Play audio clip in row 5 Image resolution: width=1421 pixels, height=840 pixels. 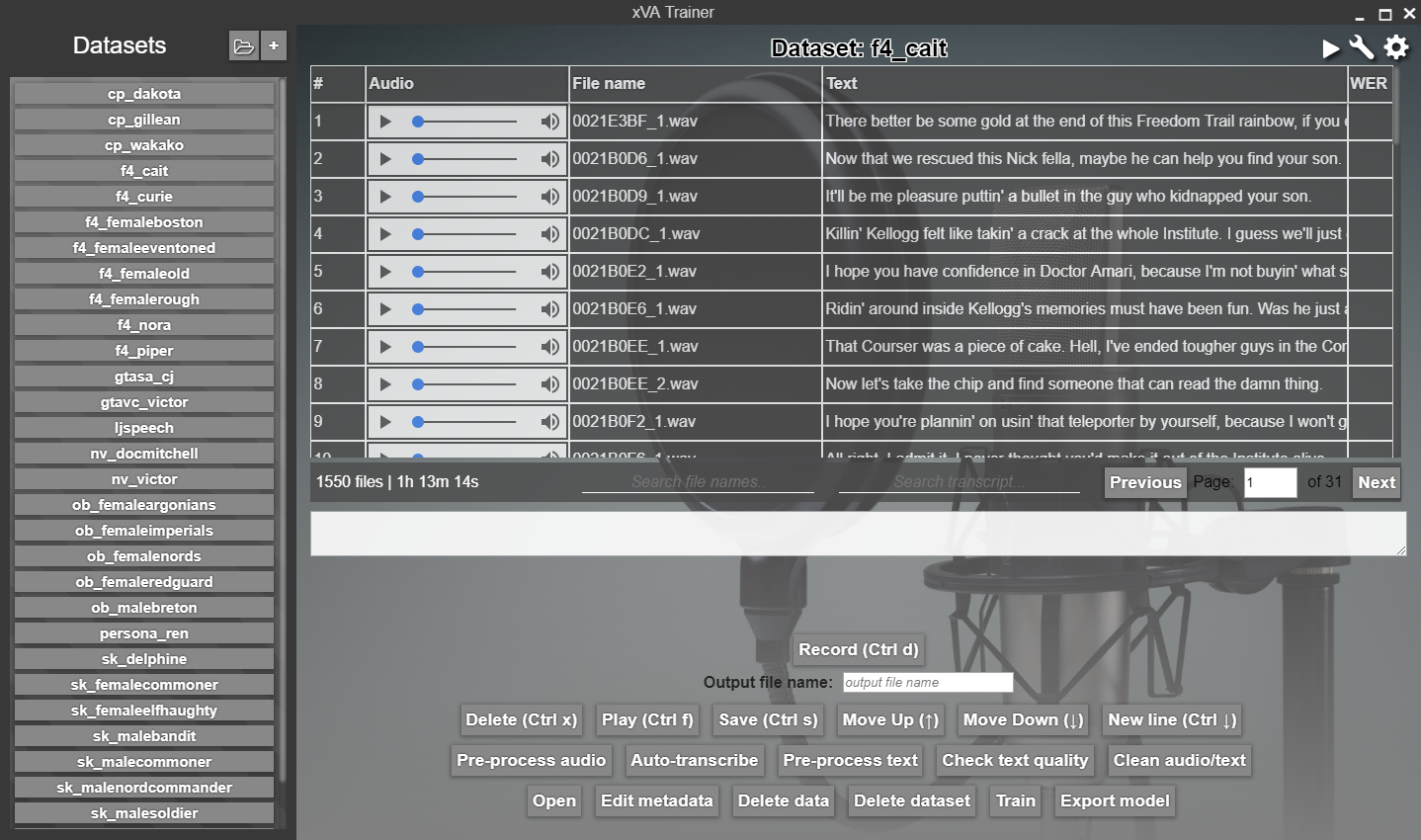pos(385,272)
